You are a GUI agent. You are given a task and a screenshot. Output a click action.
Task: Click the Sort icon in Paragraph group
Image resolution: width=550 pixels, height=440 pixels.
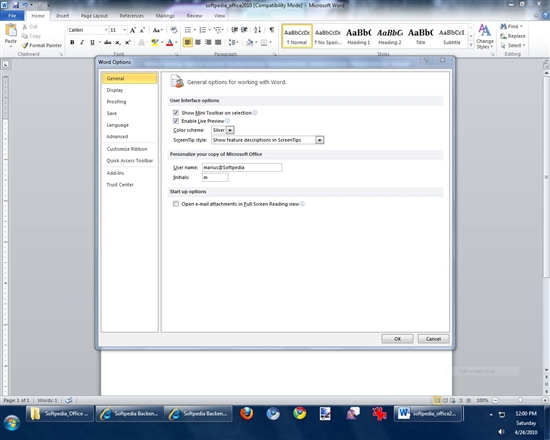point(257,30)
